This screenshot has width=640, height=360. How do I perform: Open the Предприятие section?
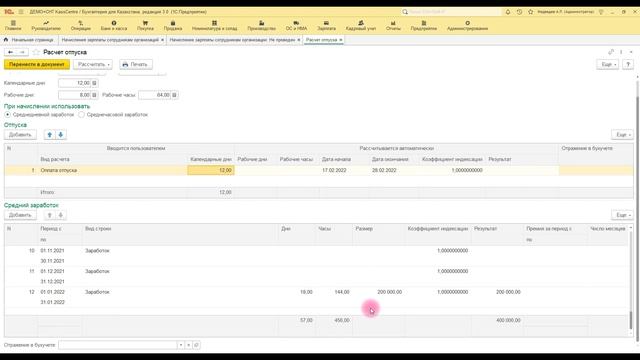pyautogui.click(x=424, y=26)
